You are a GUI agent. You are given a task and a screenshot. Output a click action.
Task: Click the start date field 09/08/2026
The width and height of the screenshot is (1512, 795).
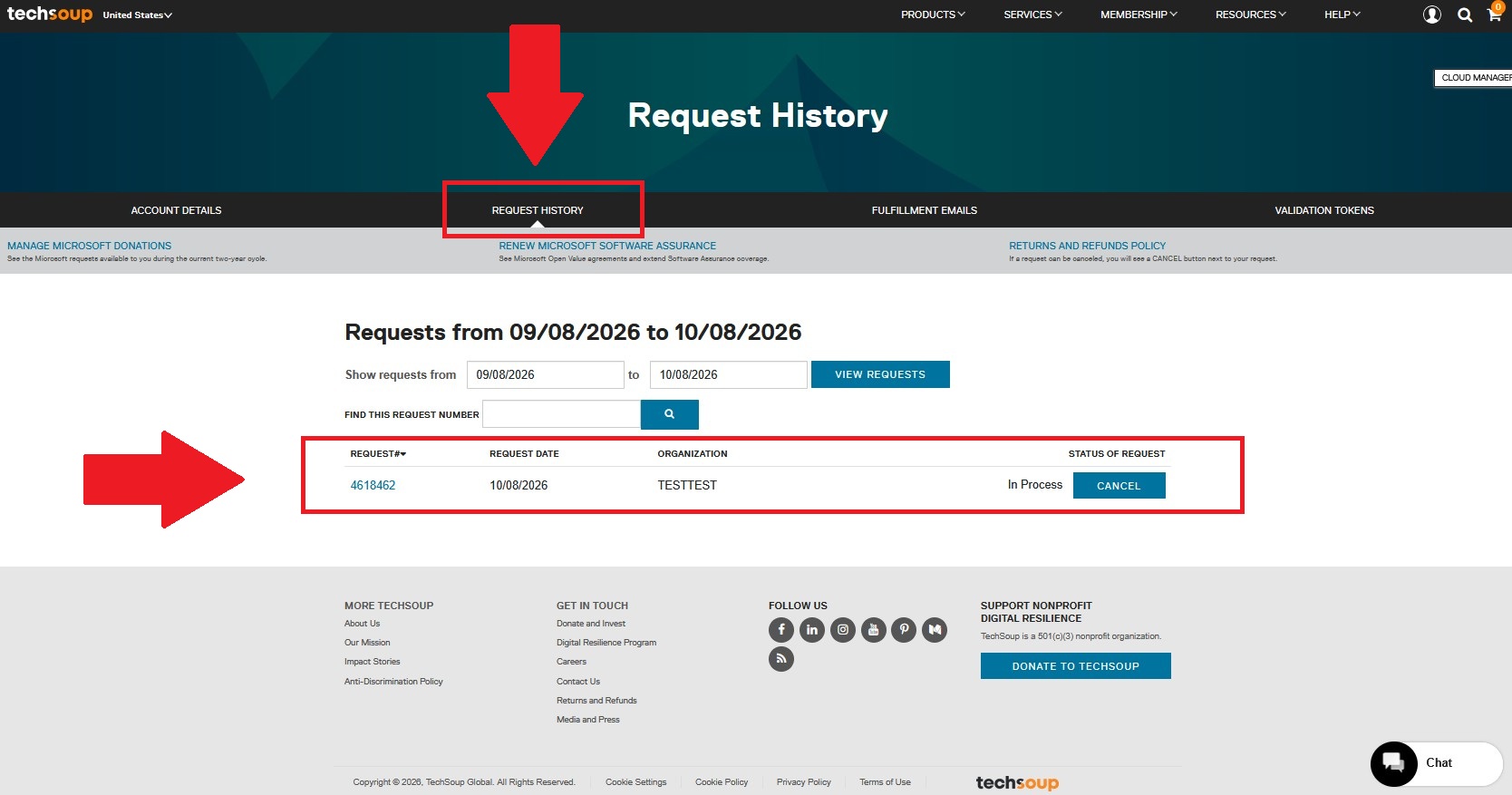coord(545,374)
